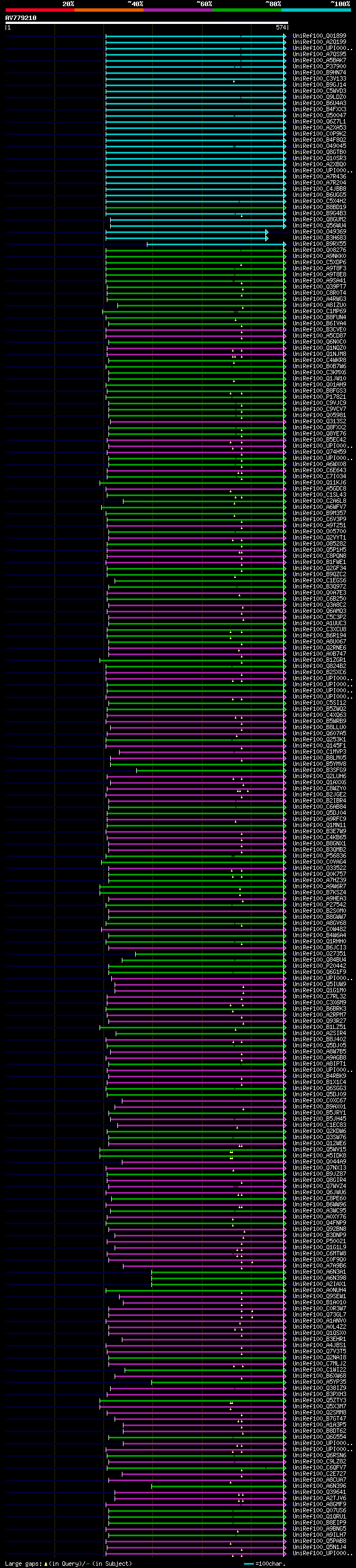Viewport: 356px width, 1568px height.
Task: Select hit label UniRef100_Q74H59
Action: pos(319,452)
